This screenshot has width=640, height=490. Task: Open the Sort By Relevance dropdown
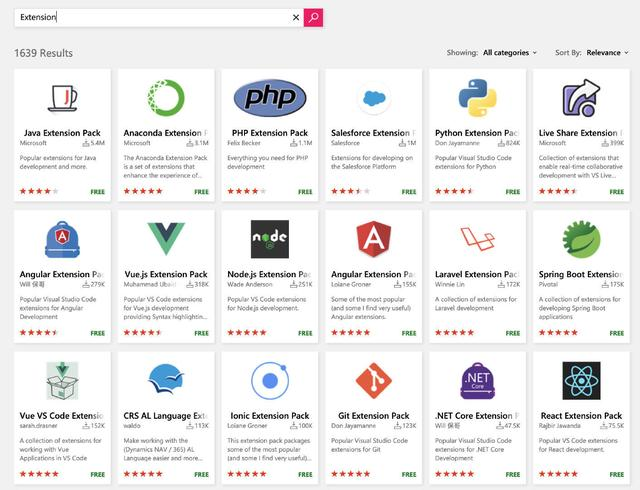click(607, 53)
